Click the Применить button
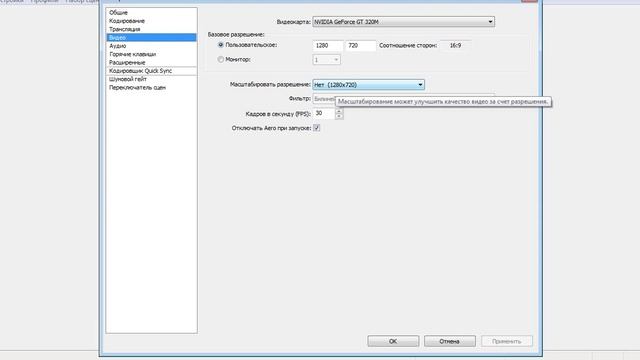The image size is (640, 360). click(x=507, y=341)
